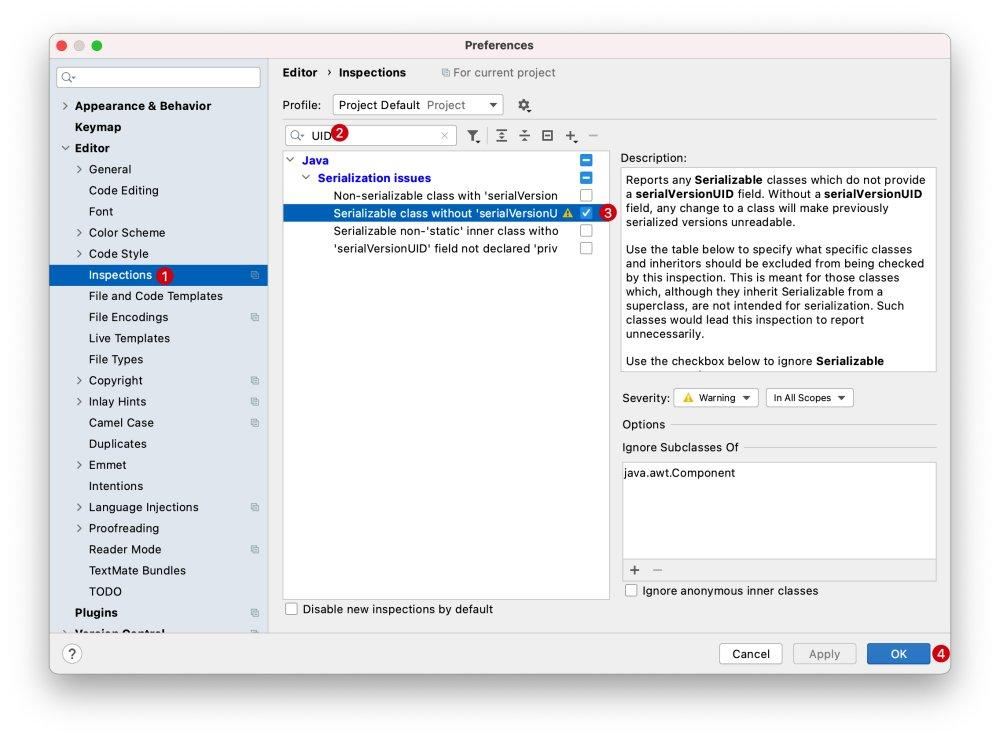
Task: Open the Severity Warning dropdown
Action: click(716, 398)
